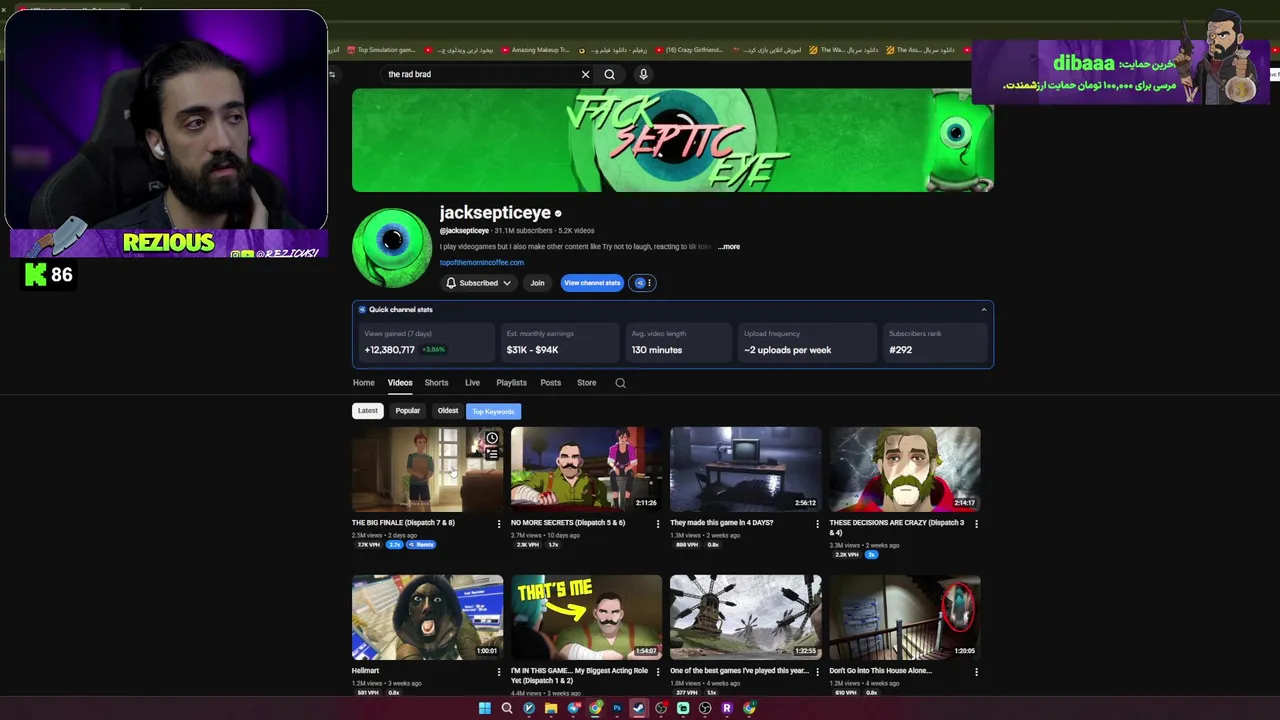Click the Subscribers rank #292 stat
The height and width of the screenshot is (720, 1280).
pyautogui.click(x=935, y=342)
